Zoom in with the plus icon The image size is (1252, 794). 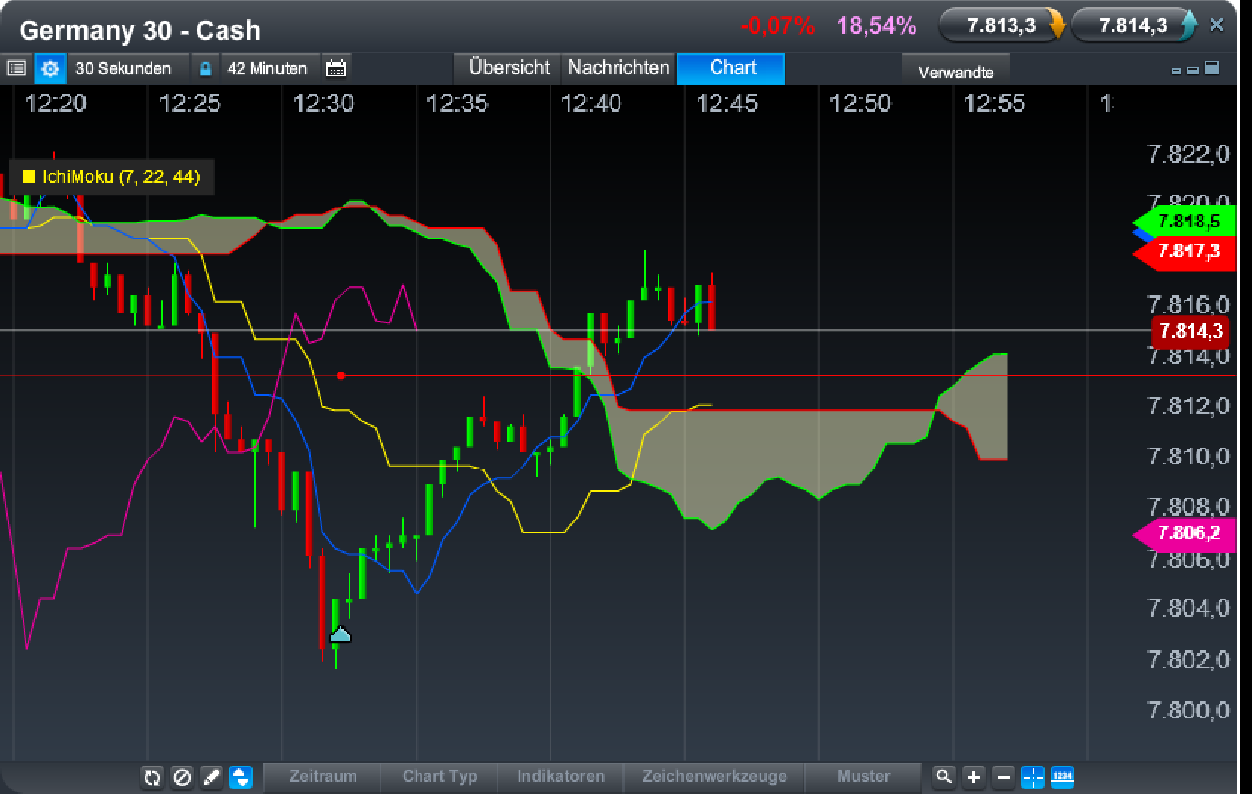point(974,776)
